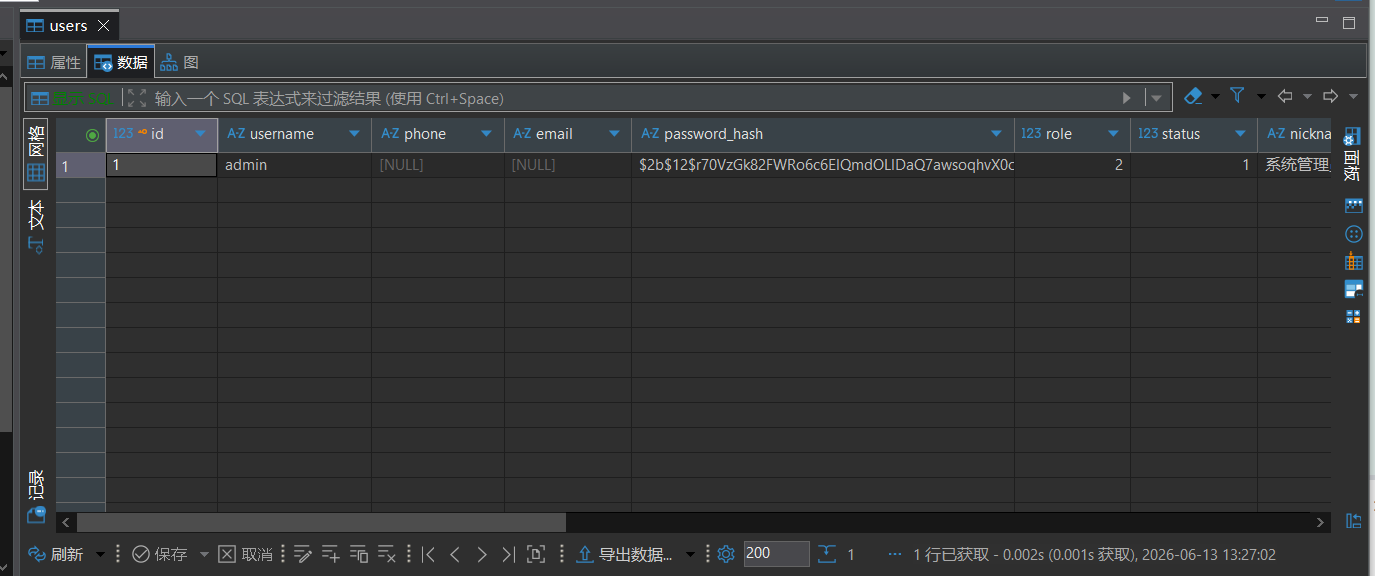This screenshot has width=1375, height=576.
Task: Clear filters with the eraser icon
Action: [1192, 96]
